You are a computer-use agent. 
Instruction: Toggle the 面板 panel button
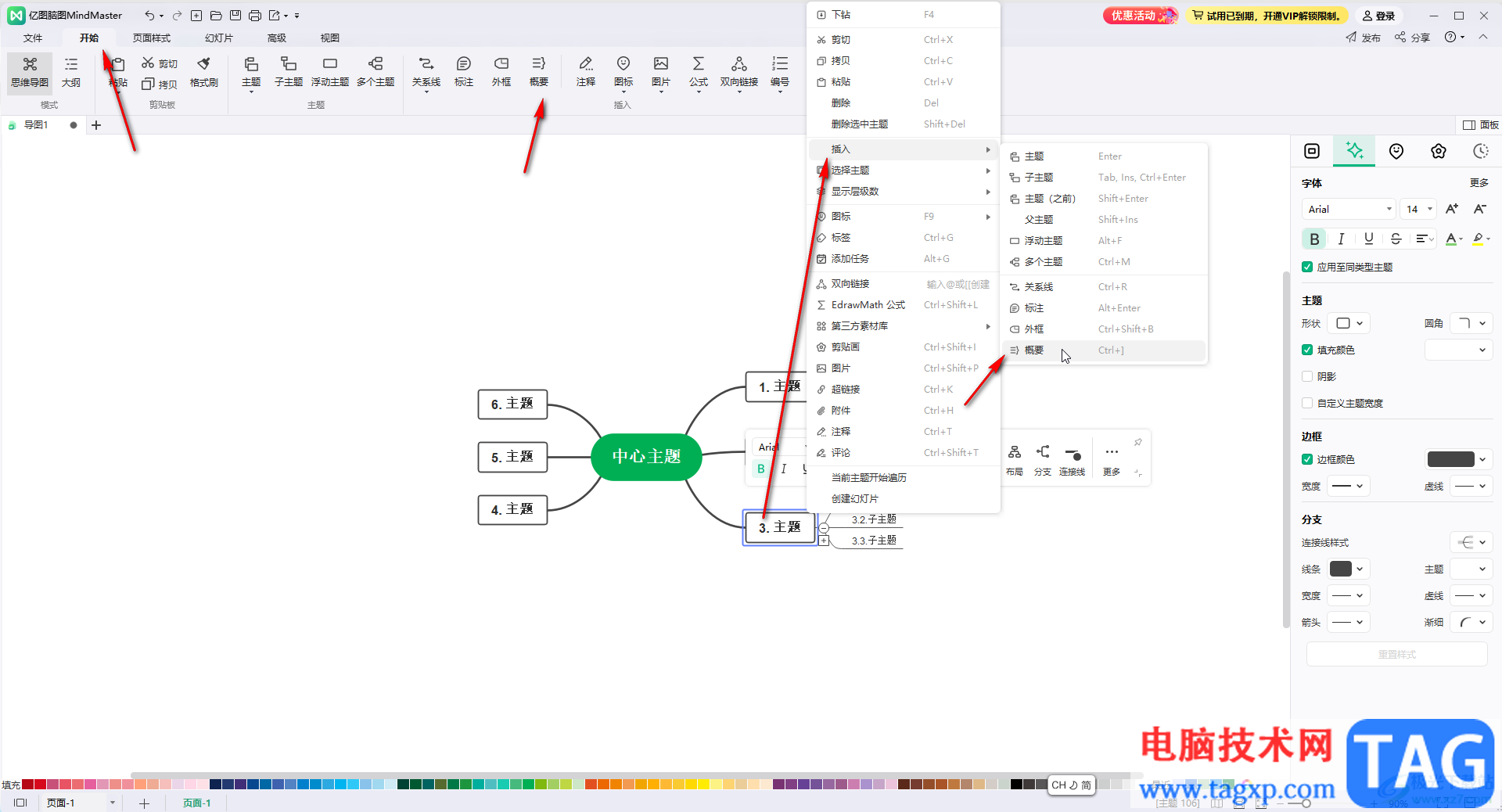[x=1481, y=125]
